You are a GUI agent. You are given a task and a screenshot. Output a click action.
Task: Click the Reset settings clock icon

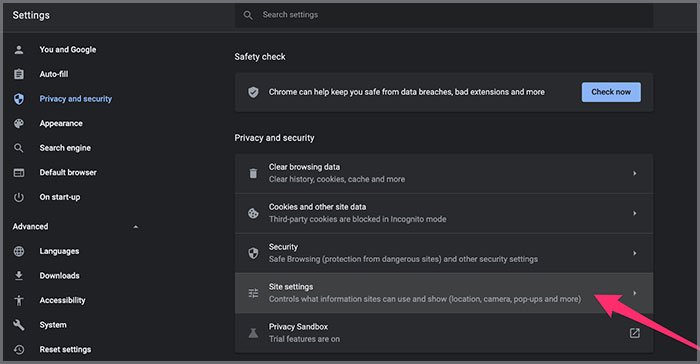[x=19, y=349]
